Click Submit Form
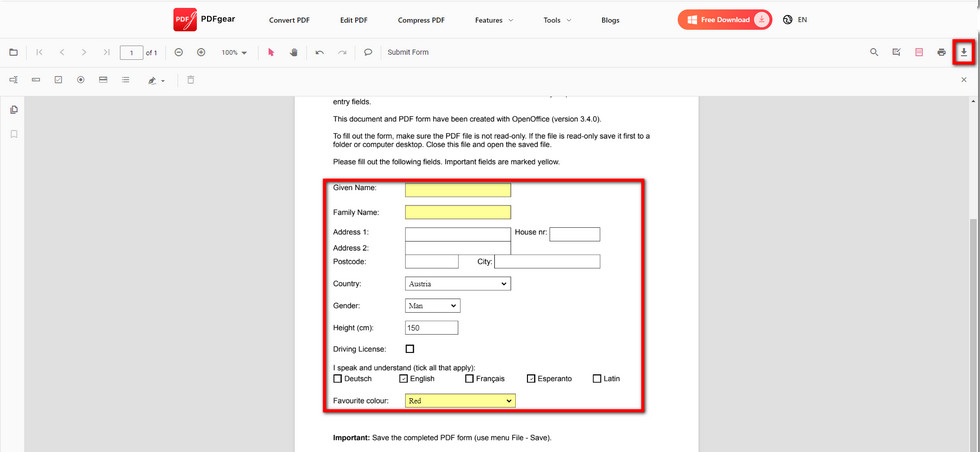 click(x=408, y=53)
